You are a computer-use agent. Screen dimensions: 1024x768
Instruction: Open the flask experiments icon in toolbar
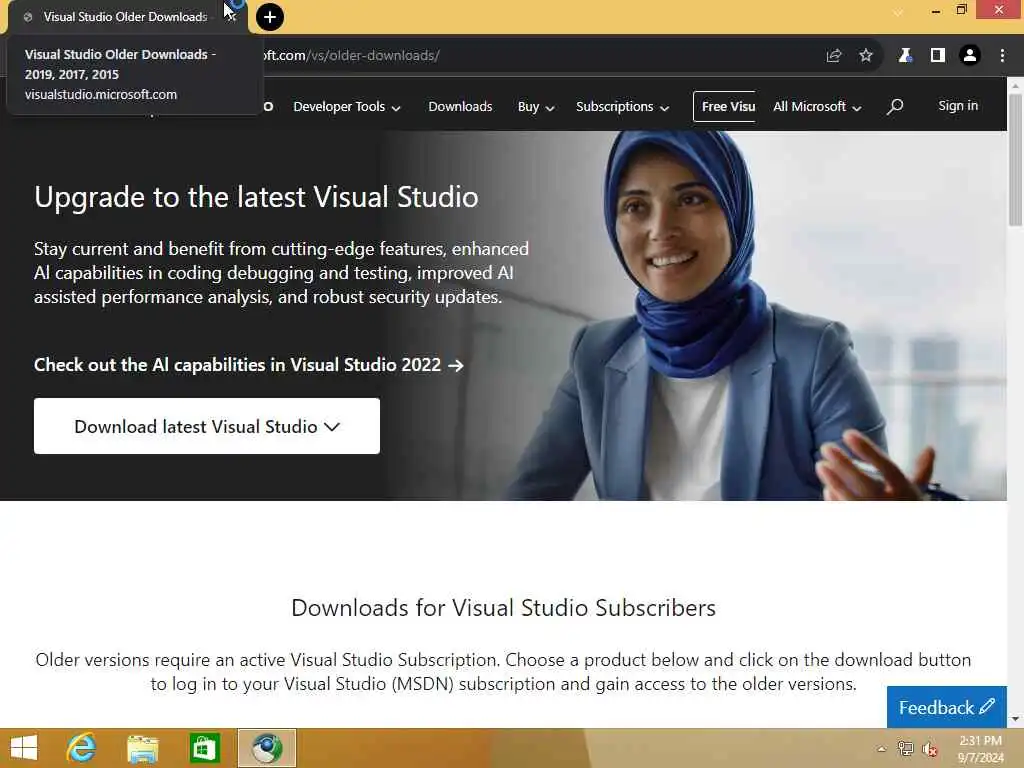click(x=905, y=56)
